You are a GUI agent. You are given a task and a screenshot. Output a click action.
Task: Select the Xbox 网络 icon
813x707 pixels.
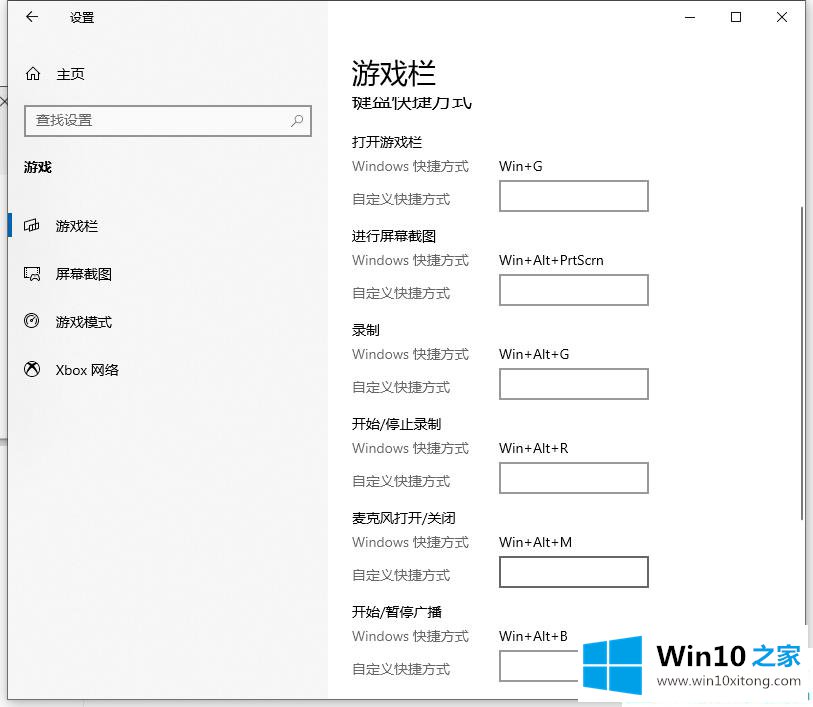point(32,370)
